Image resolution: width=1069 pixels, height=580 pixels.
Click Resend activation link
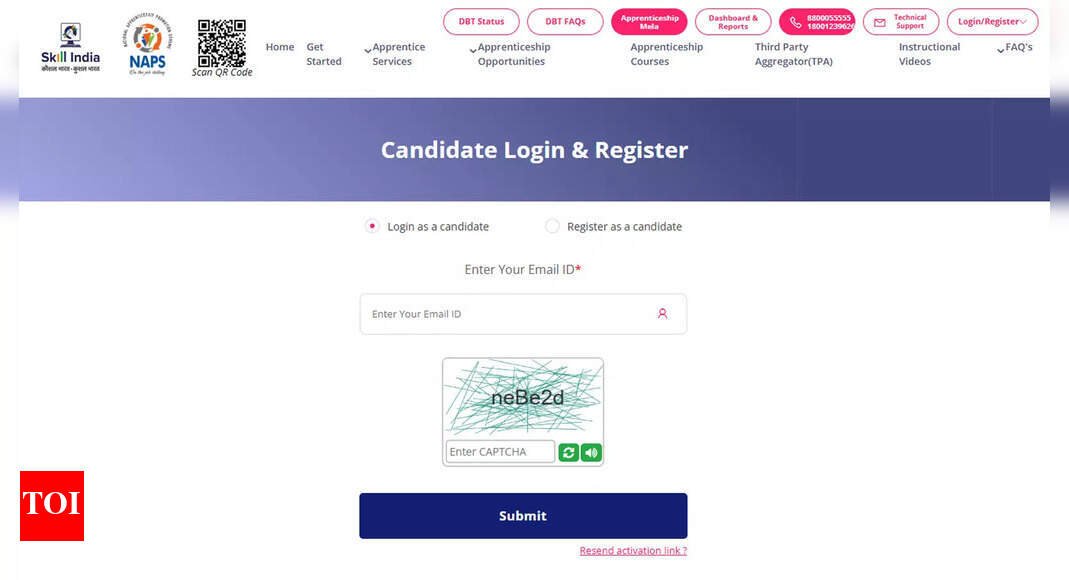[x=633, y=551]
